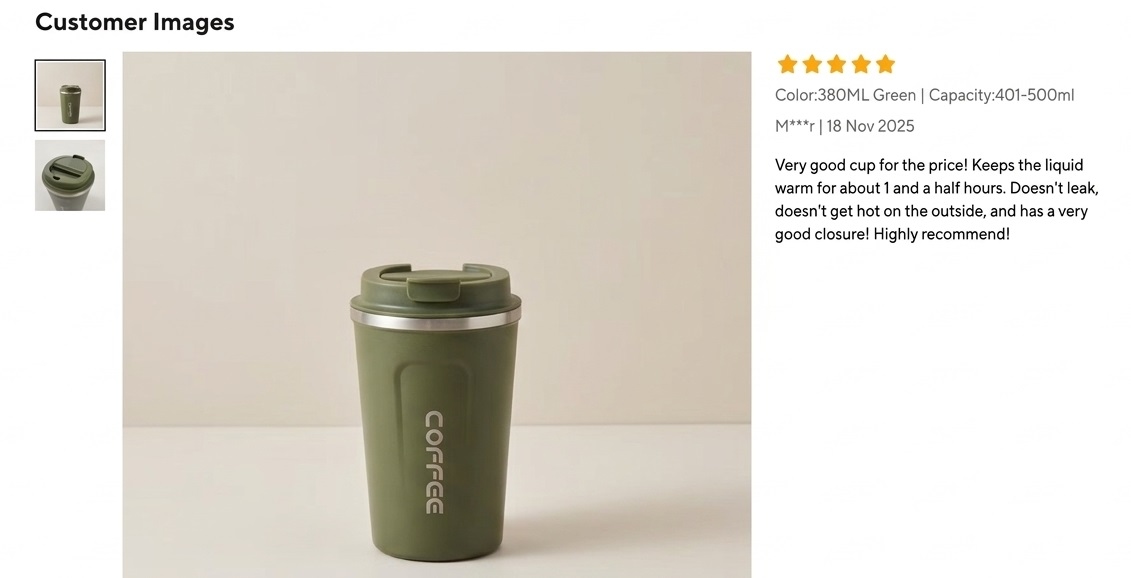Screen dimensions: 1131x578
Task: Click the cup's green lid in main image
Action: pyautogui.click(x=435, y=286)
